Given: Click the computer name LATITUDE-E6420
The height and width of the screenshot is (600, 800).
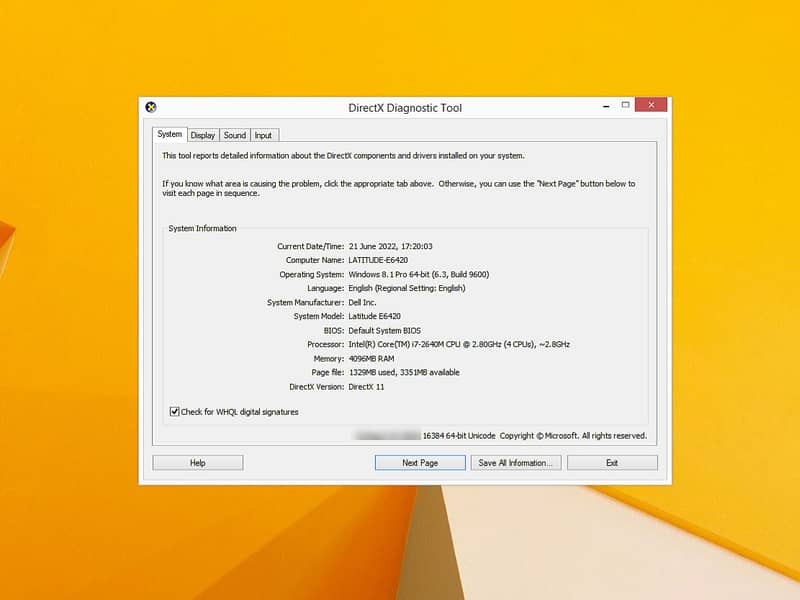Looking at the screenshot, I should click(378, 260).
